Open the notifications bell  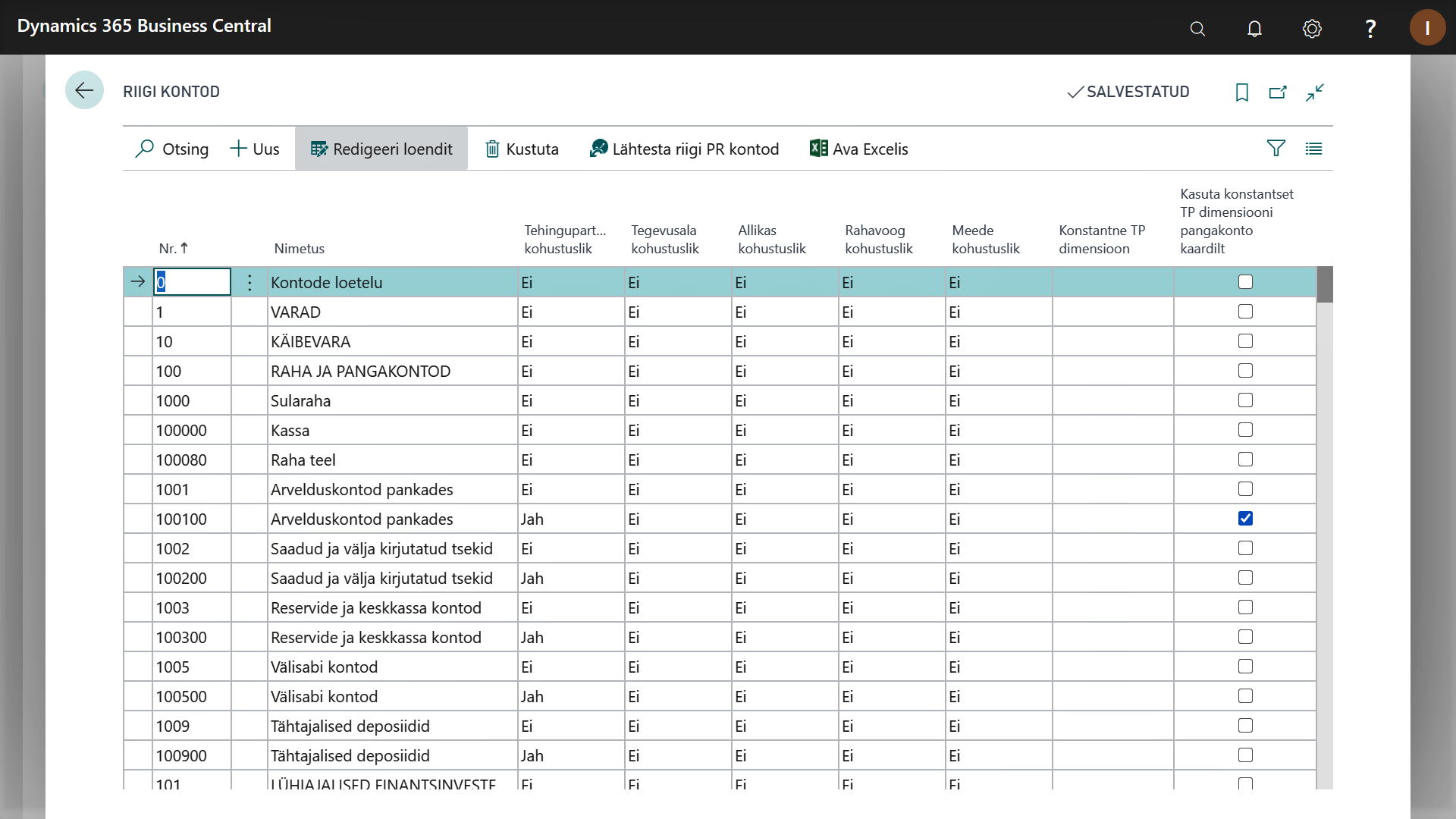(1255, 28)
